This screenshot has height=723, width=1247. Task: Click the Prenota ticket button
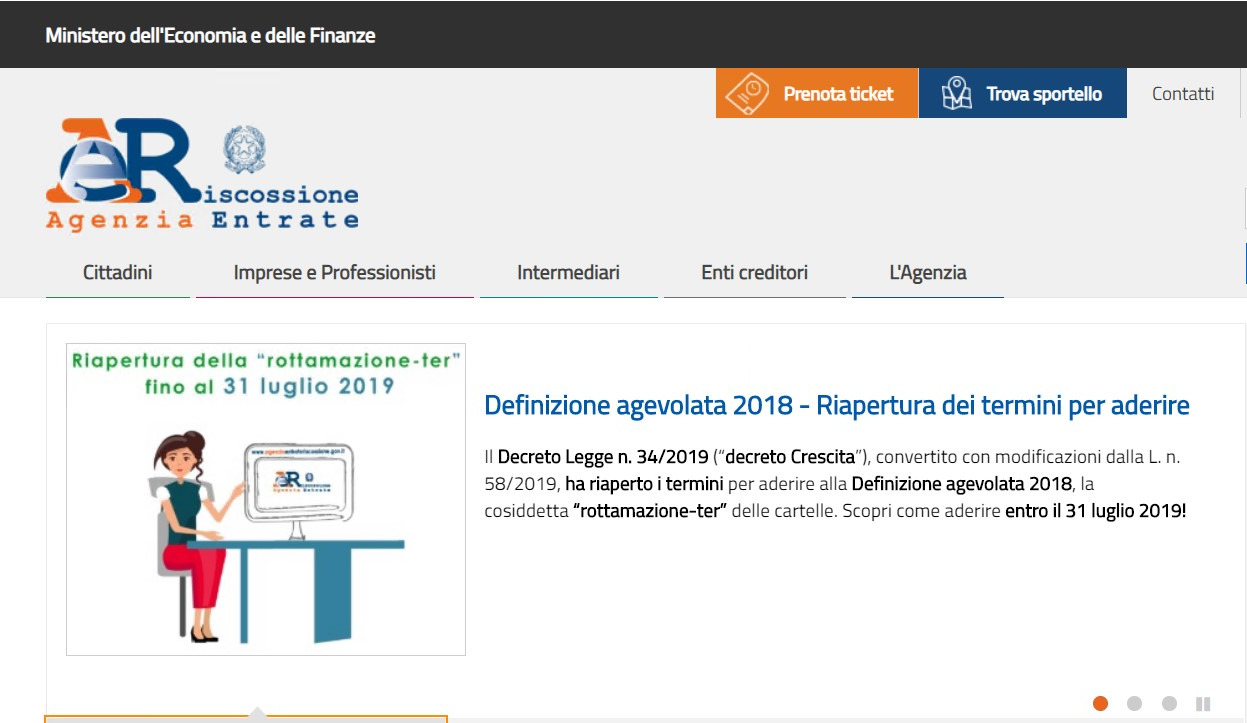click(817, 93)
